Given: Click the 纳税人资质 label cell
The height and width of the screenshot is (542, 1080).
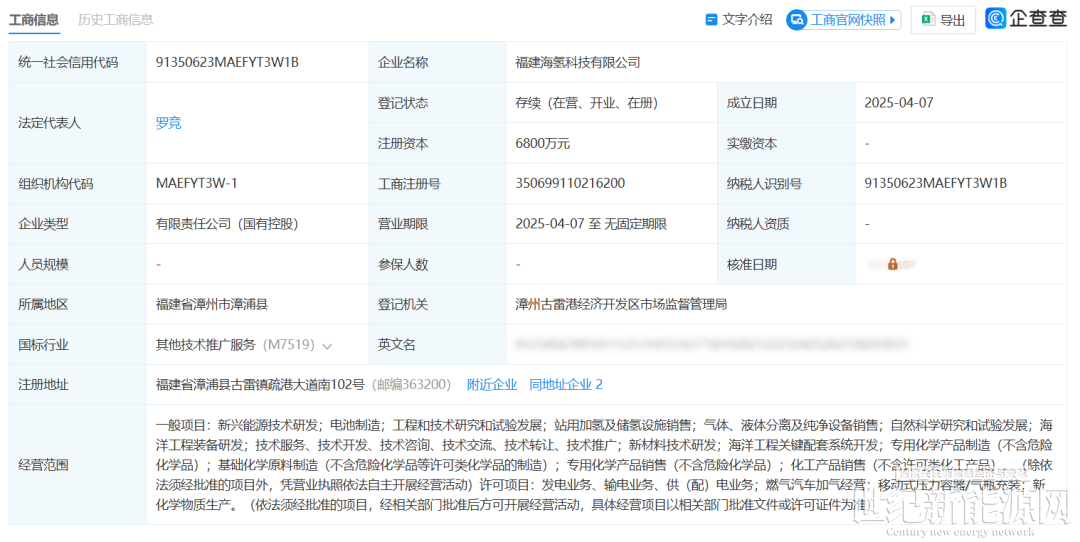Looking at the screenshot, I should [x=786, y=224].
